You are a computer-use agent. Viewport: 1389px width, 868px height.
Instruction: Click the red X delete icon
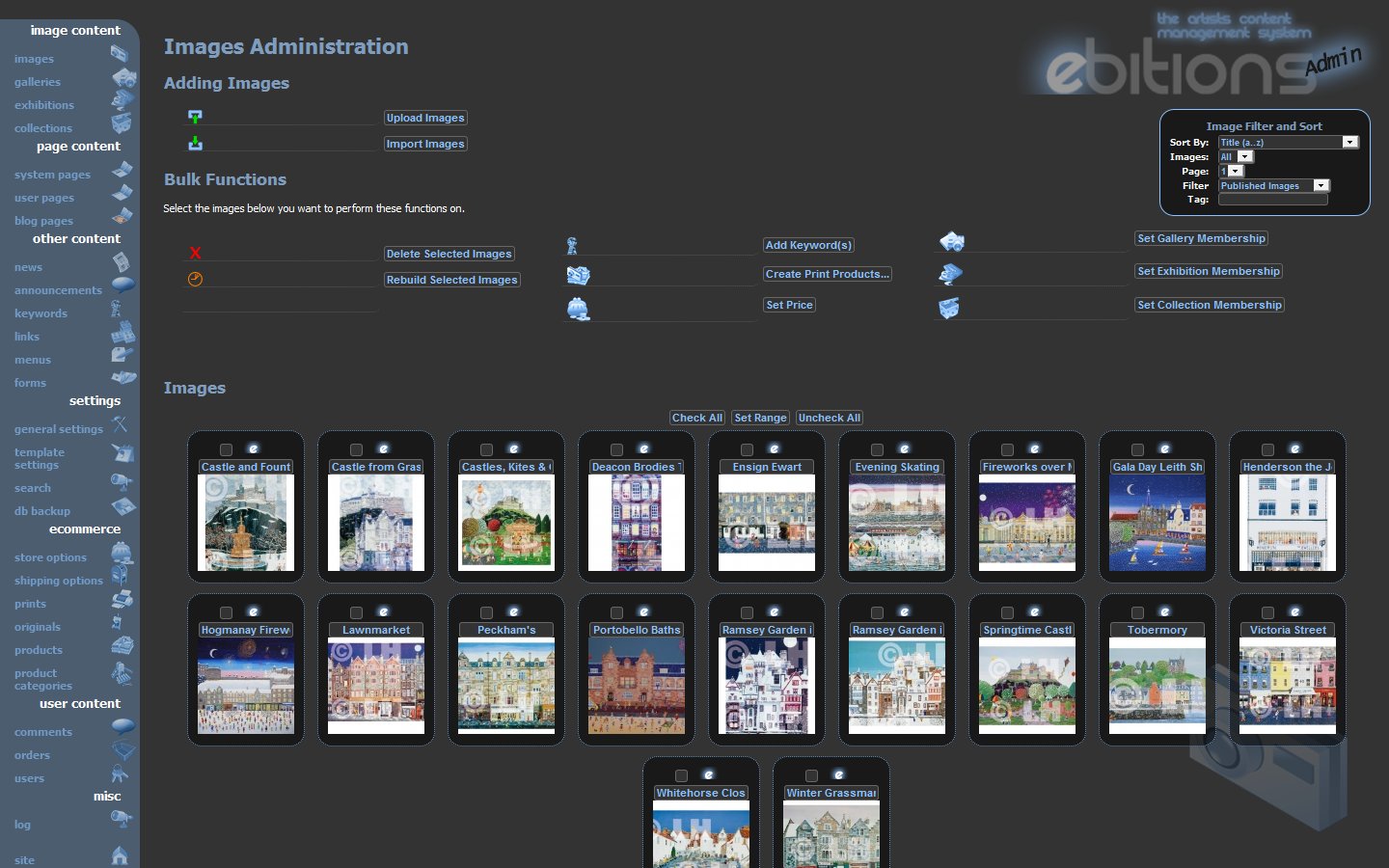click(195, 253)
